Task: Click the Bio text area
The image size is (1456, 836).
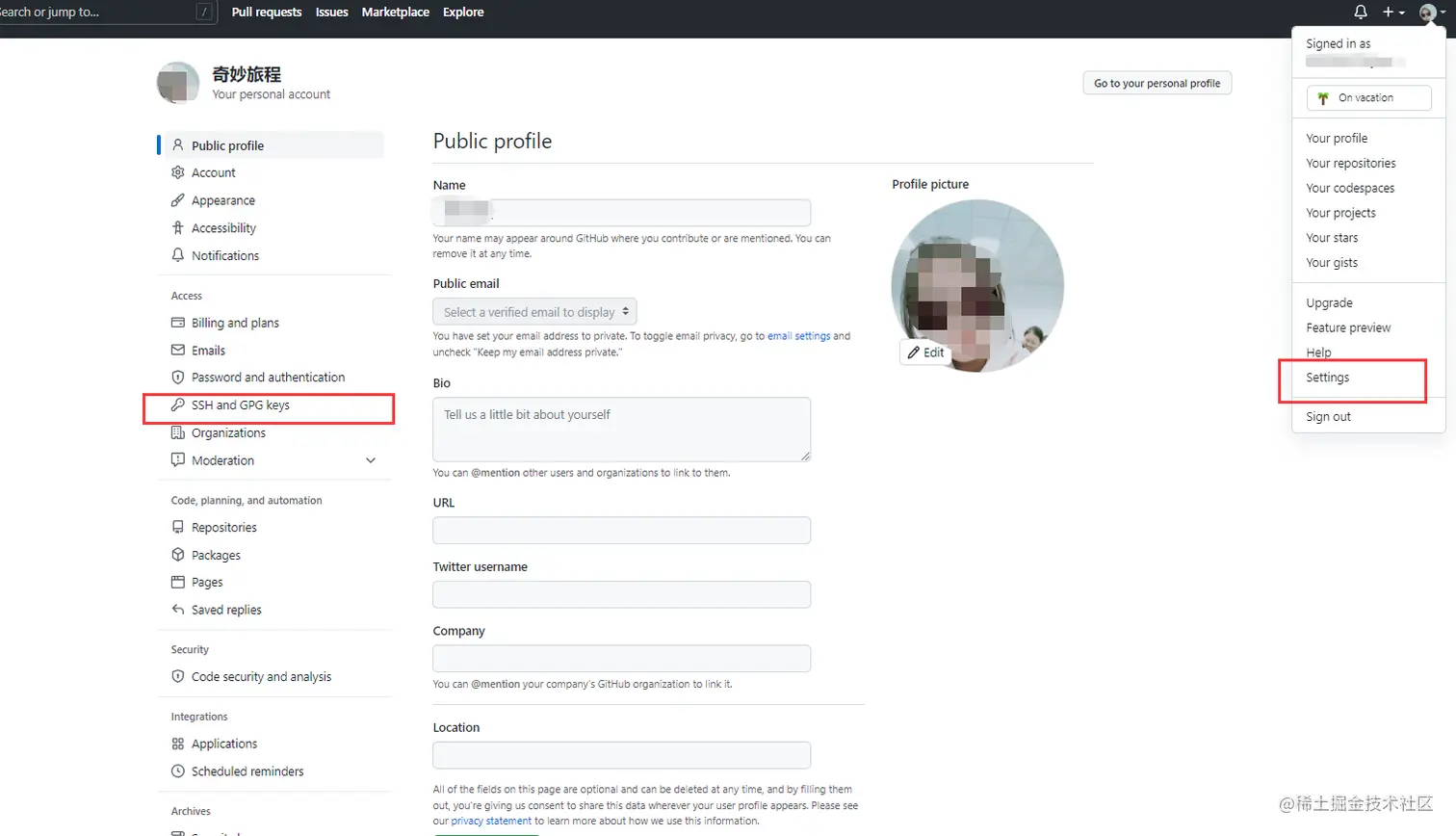Action: [x=622, y=430]
